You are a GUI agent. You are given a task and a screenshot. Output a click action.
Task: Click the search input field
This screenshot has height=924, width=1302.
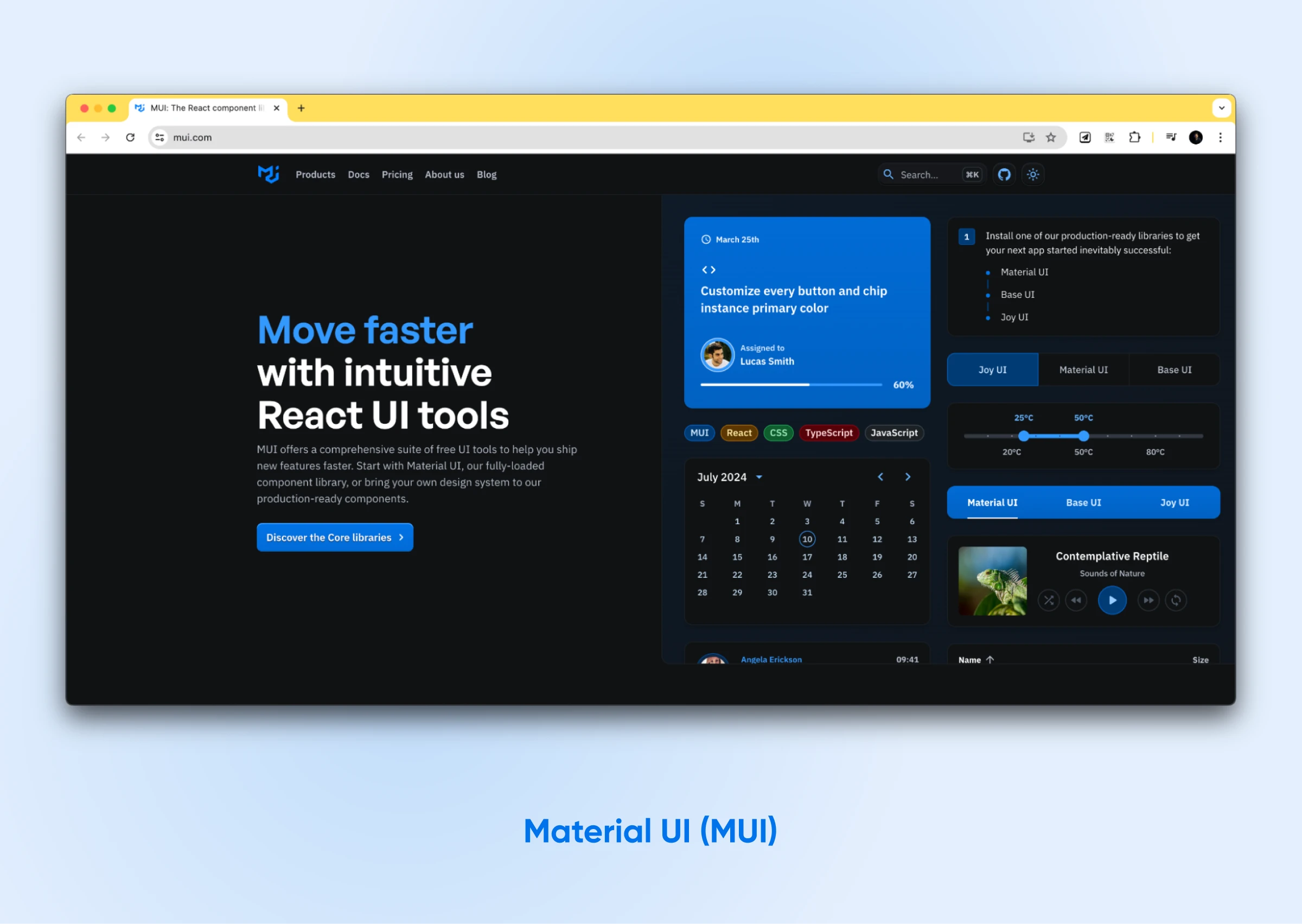tap(920, 175)
